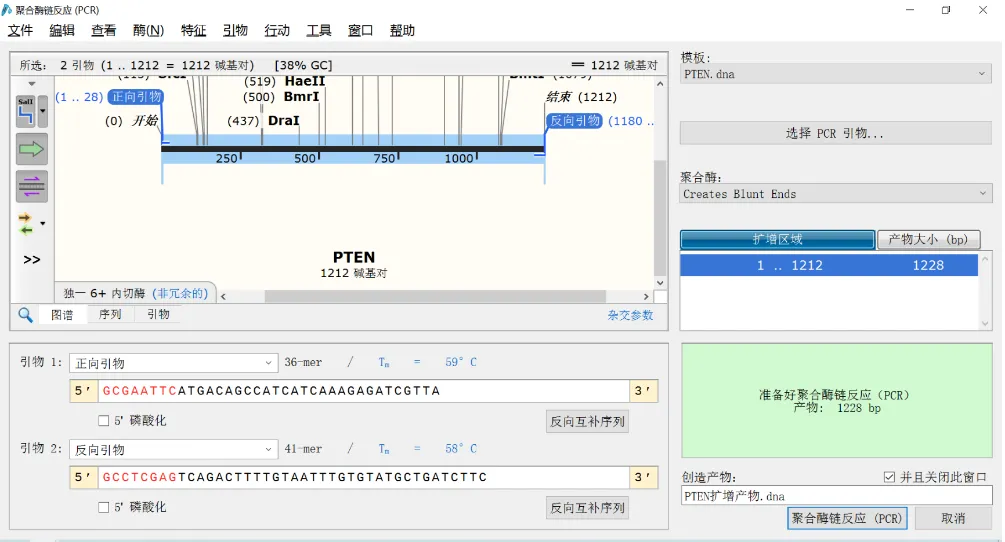The image size is (1005, 542).
Task: Enable 5' phosphorylation for primer 1
Action: click(x=104, y=421)
